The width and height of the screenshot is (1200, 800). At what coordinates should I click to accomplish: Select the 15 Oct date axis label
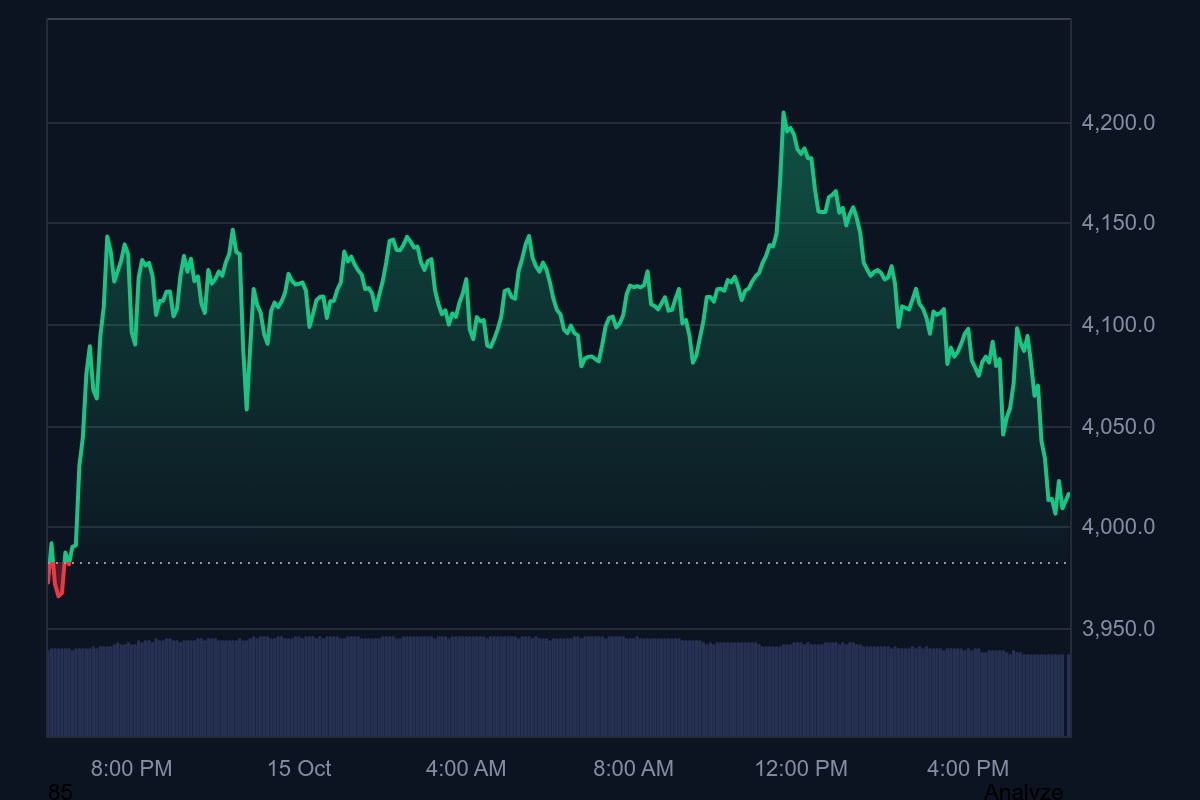click(x=299, y=768)
